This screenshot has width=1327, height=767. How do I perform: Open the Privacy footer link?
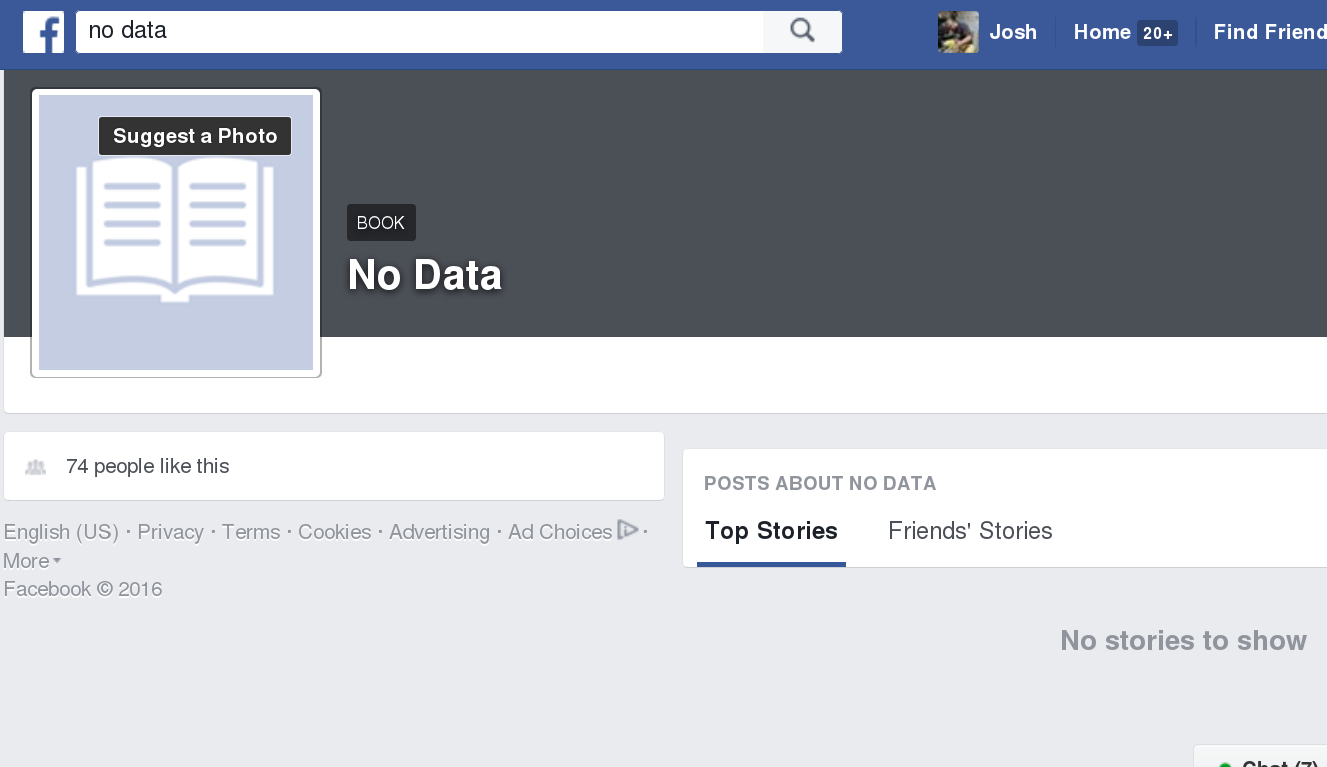tap(170, 532)
